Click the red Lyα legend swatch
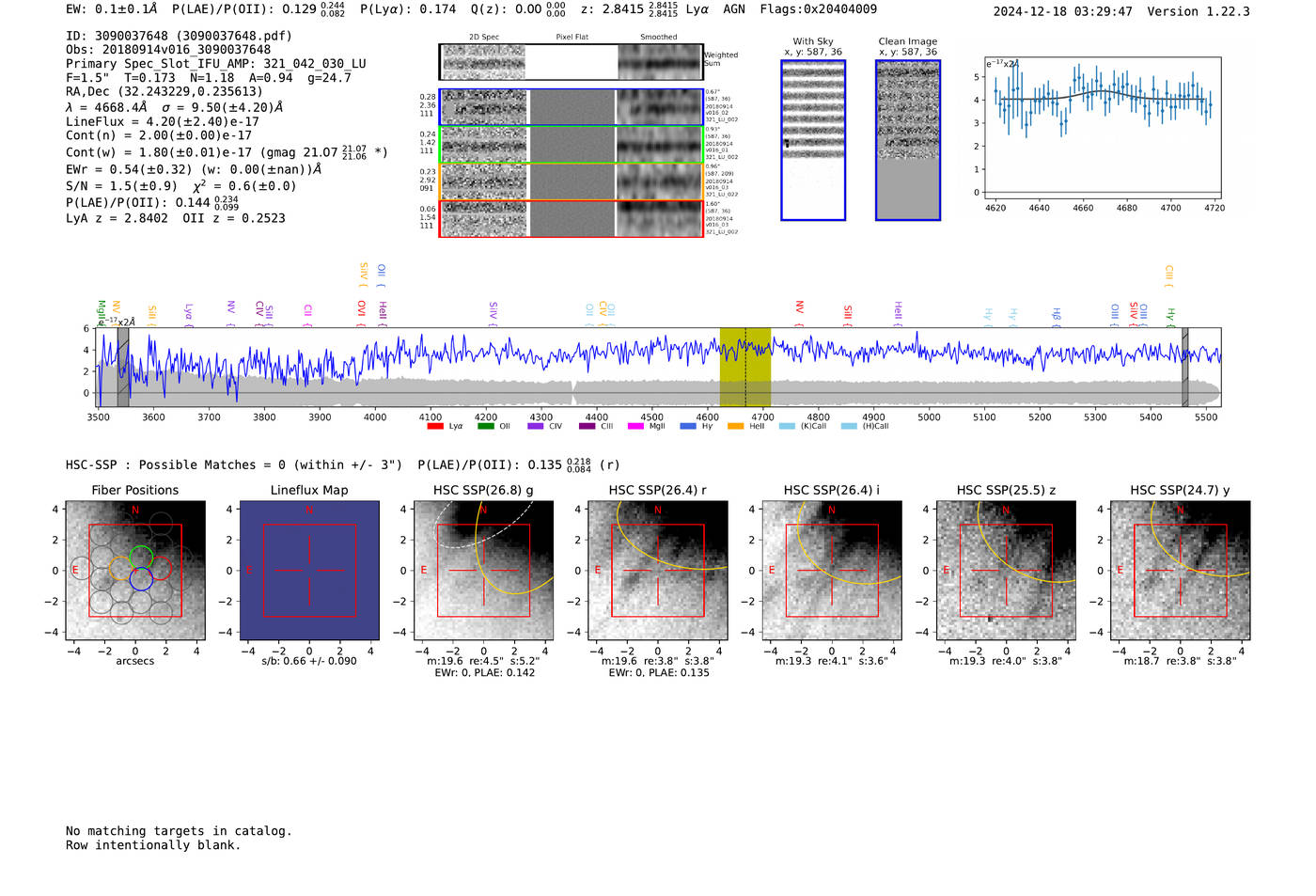The image size is (1316, 896). (x=435, y=427)
